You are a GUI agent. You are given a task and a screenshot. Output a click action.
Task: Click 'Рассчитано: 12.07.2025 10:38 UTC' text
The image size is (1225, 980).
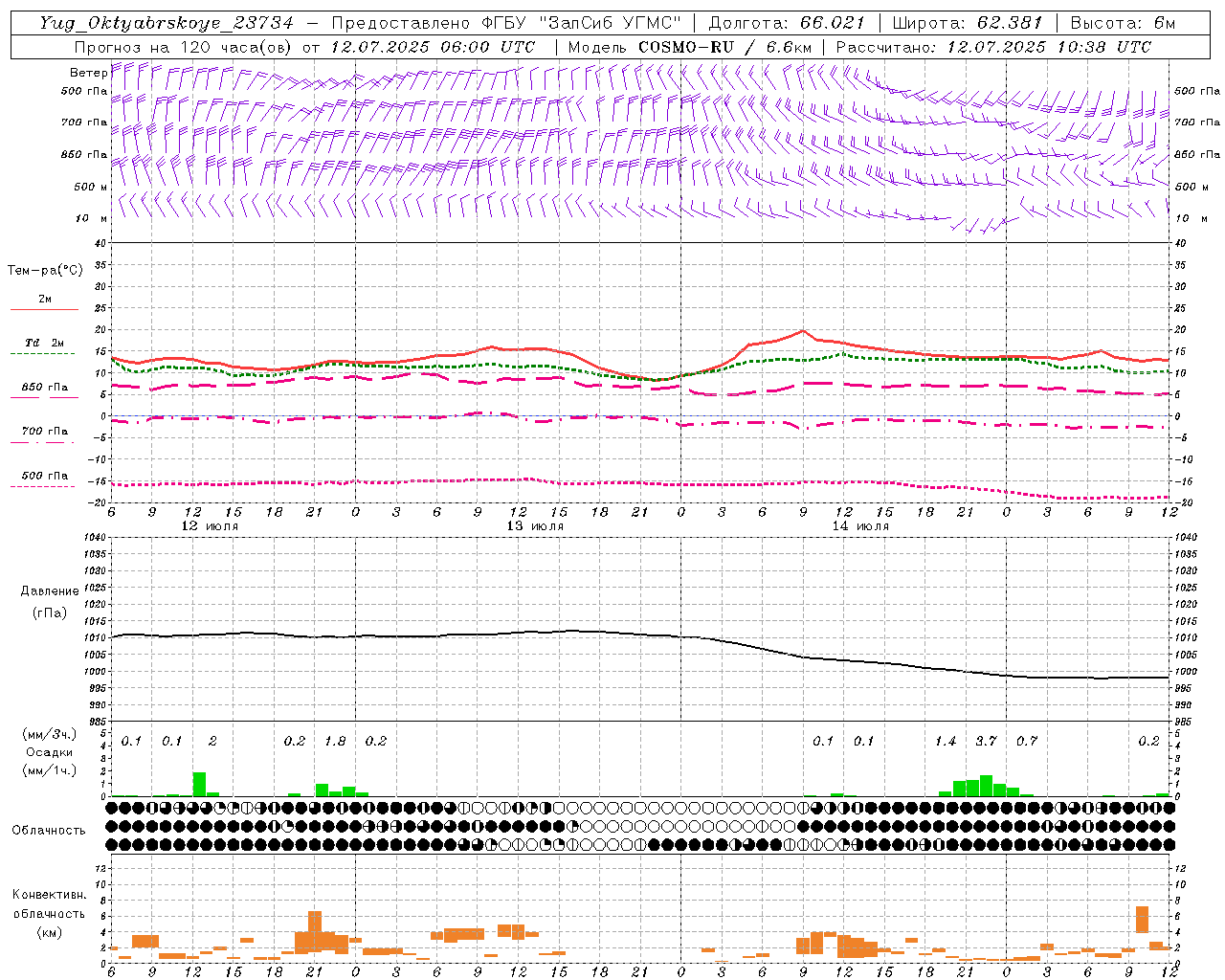tap(993, 47)
